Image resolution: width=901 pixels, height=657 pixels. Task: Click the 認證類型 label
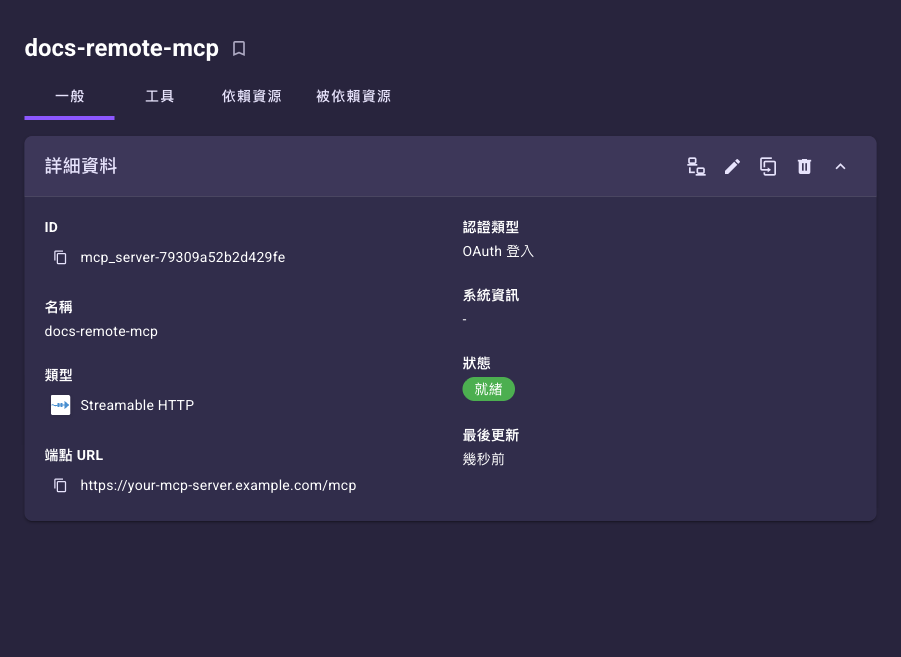tap(491, 227)
